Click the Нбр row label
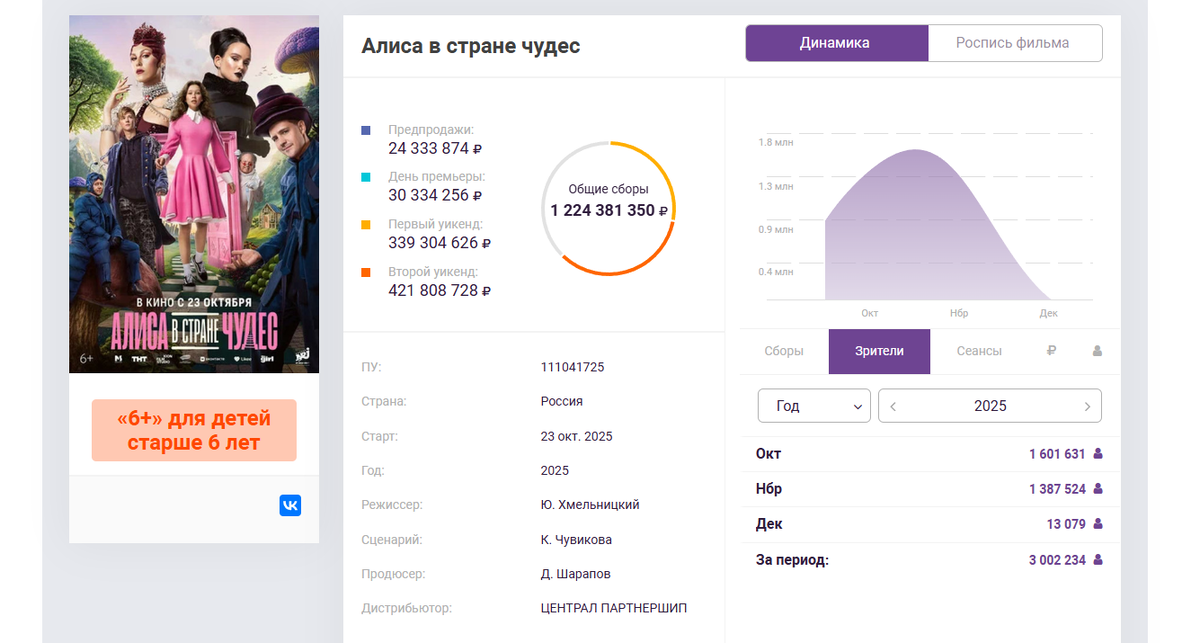 click(x=769, y=489)
